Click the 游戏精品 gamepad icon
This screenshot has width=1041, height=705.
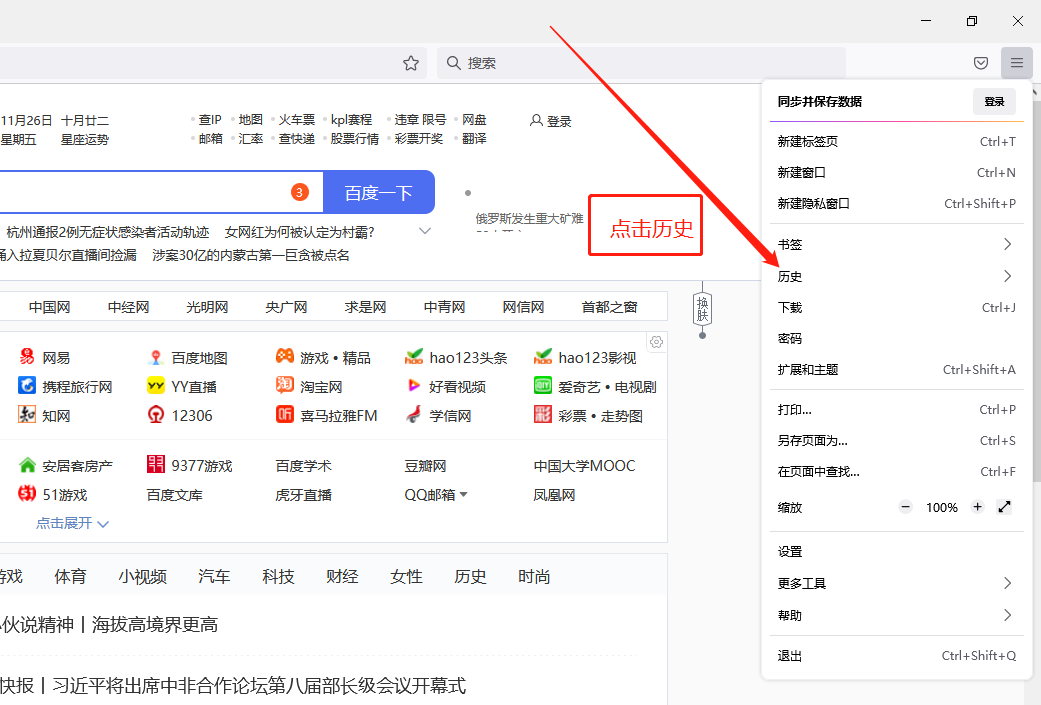tap(285, 356)
